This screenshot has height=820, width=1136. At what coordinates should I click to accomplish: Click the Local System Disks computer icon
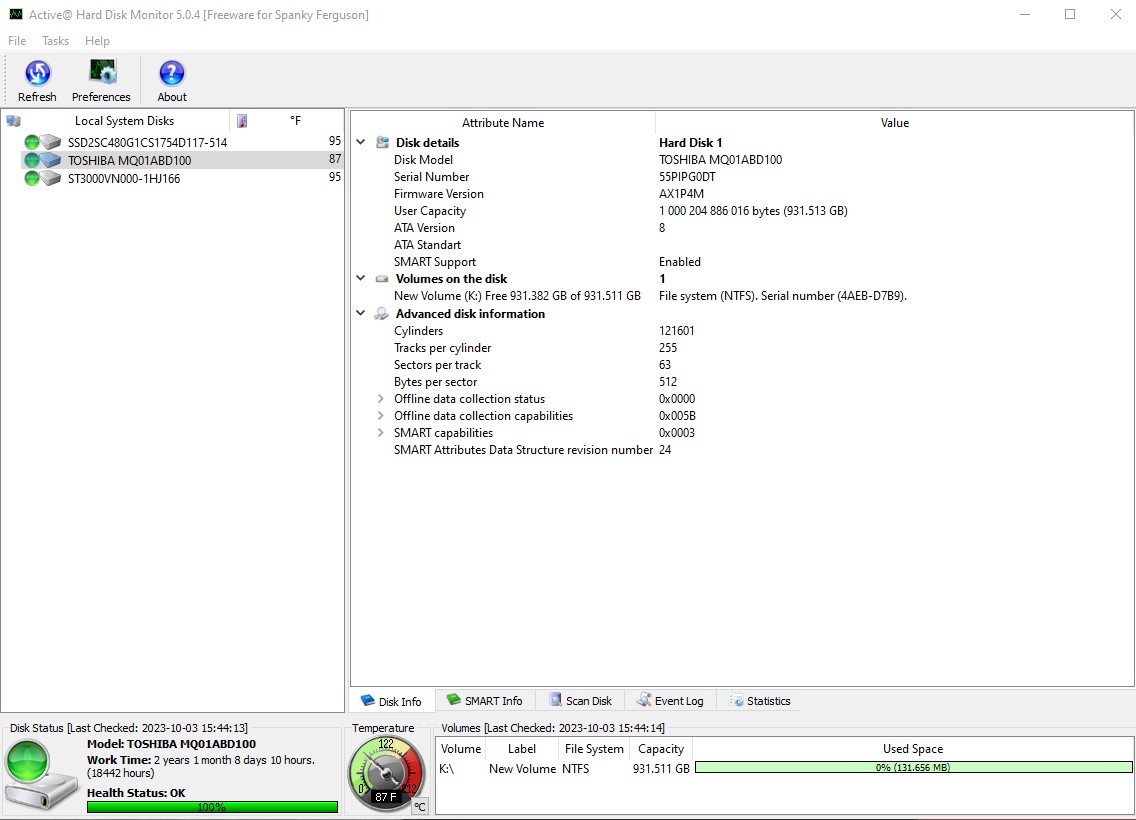point(13,119)
